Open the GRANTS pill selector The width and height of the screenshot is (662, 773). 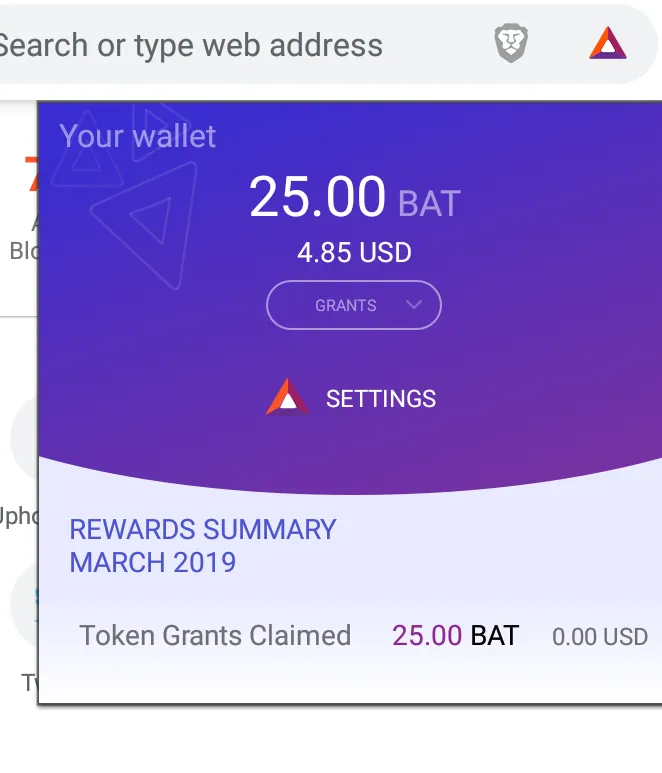point(354,305)
